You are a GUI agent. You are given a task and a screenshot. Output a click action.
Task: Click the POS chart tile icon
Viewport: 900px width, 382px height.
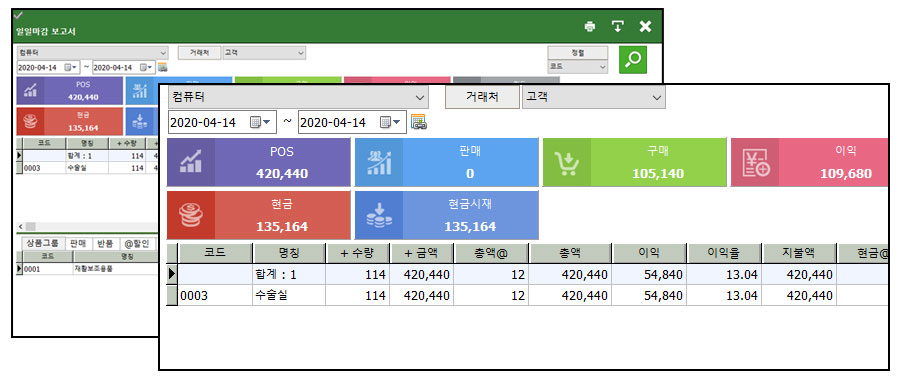[191, 162]
